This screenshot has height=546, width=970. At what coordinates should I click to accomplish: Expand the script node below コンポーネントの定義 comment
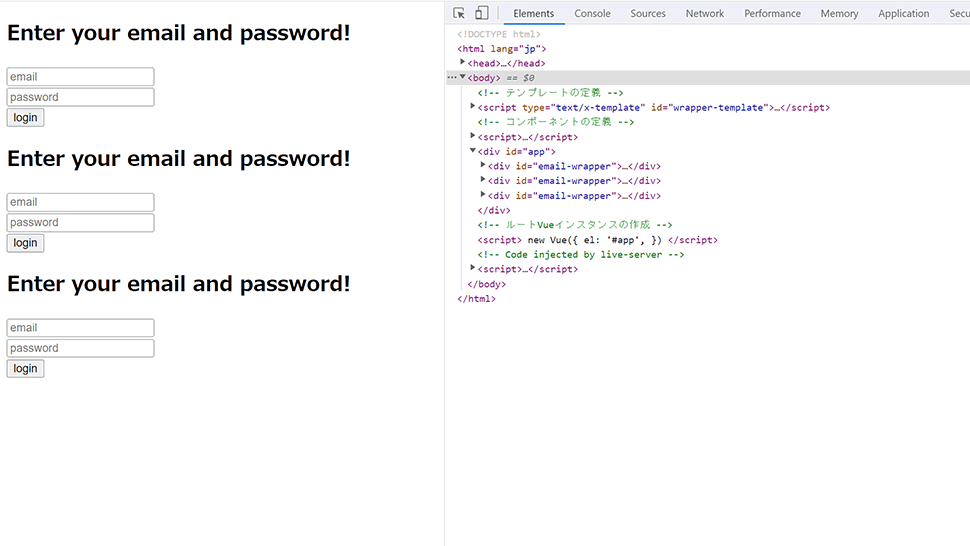coord(473,136)
